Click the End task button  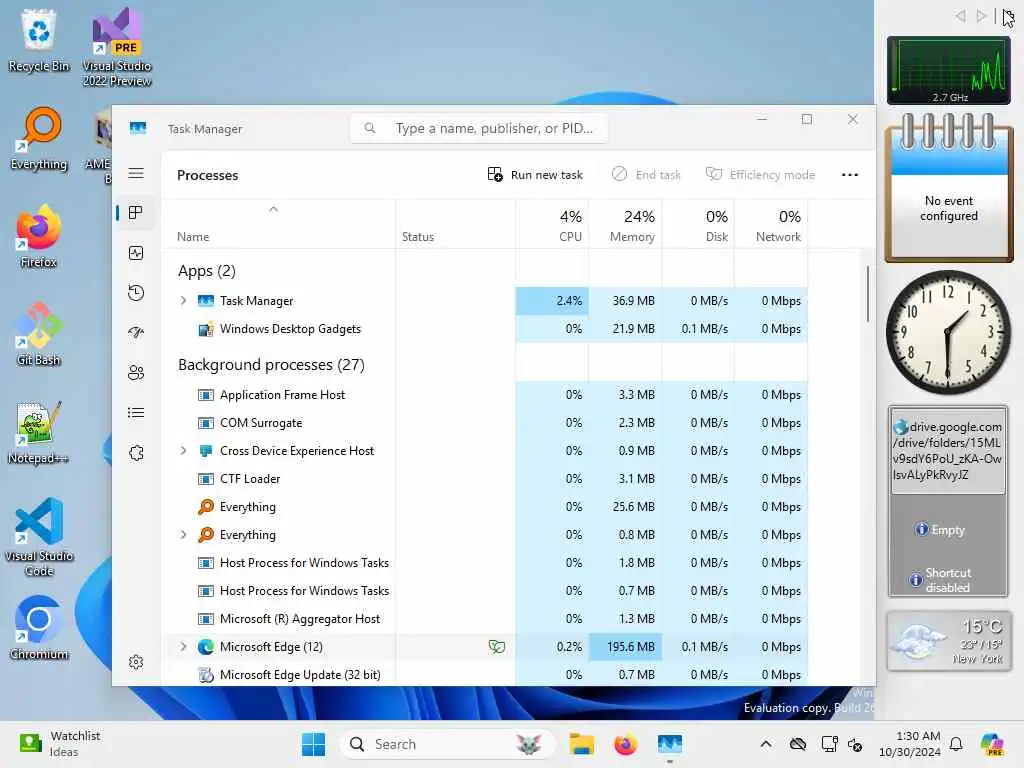pos(646,175)
